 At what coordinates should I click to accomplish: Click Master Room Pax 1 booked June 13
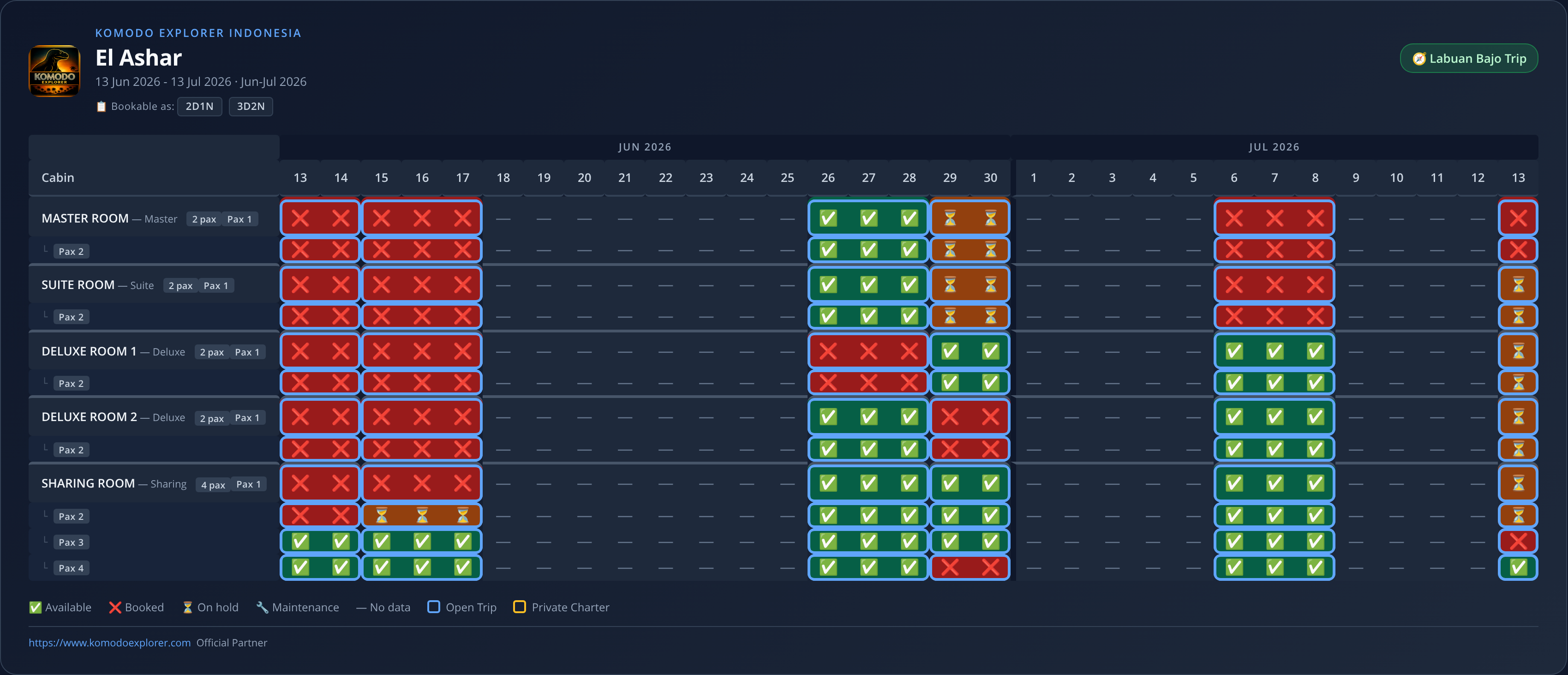click(x=300, y=218)
